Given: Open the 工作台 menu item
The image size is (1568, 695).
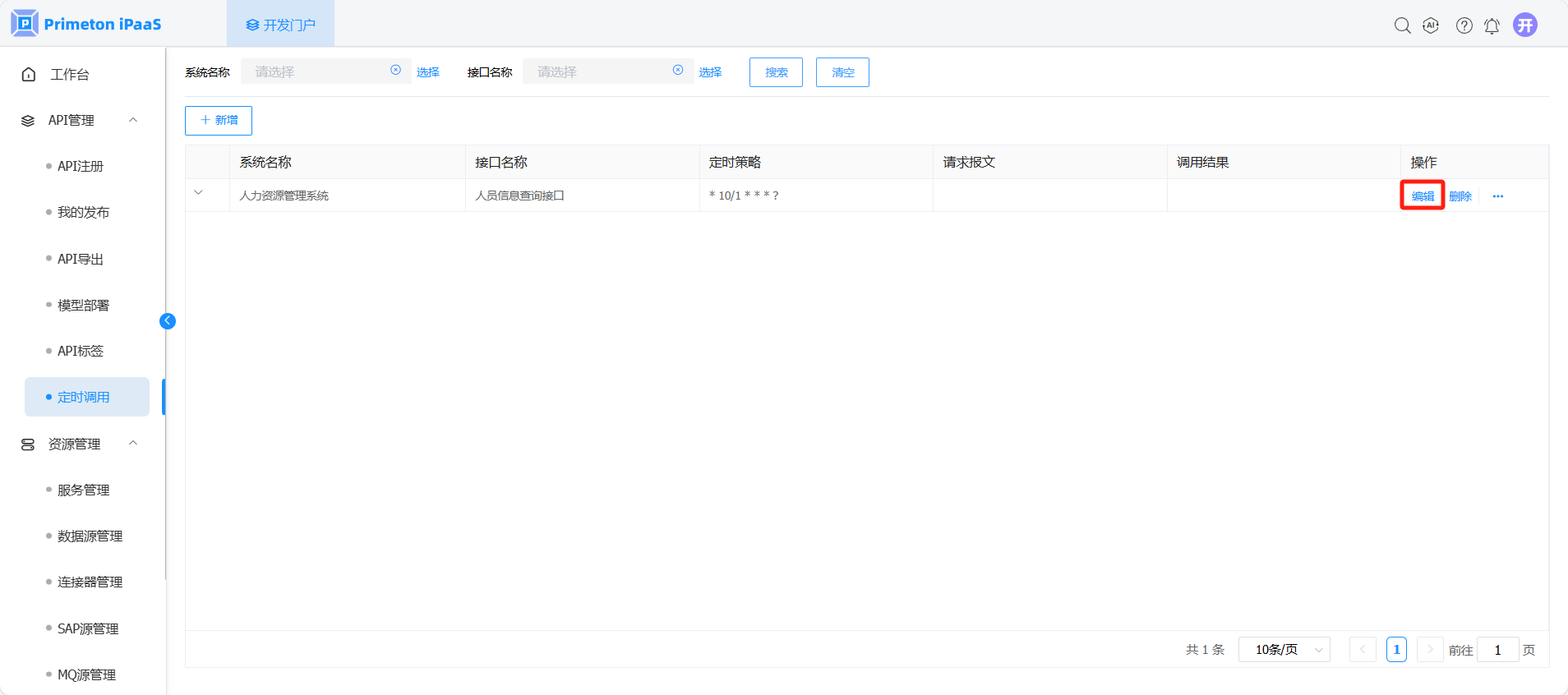Looking at the screenshot, I should point(70,75).
